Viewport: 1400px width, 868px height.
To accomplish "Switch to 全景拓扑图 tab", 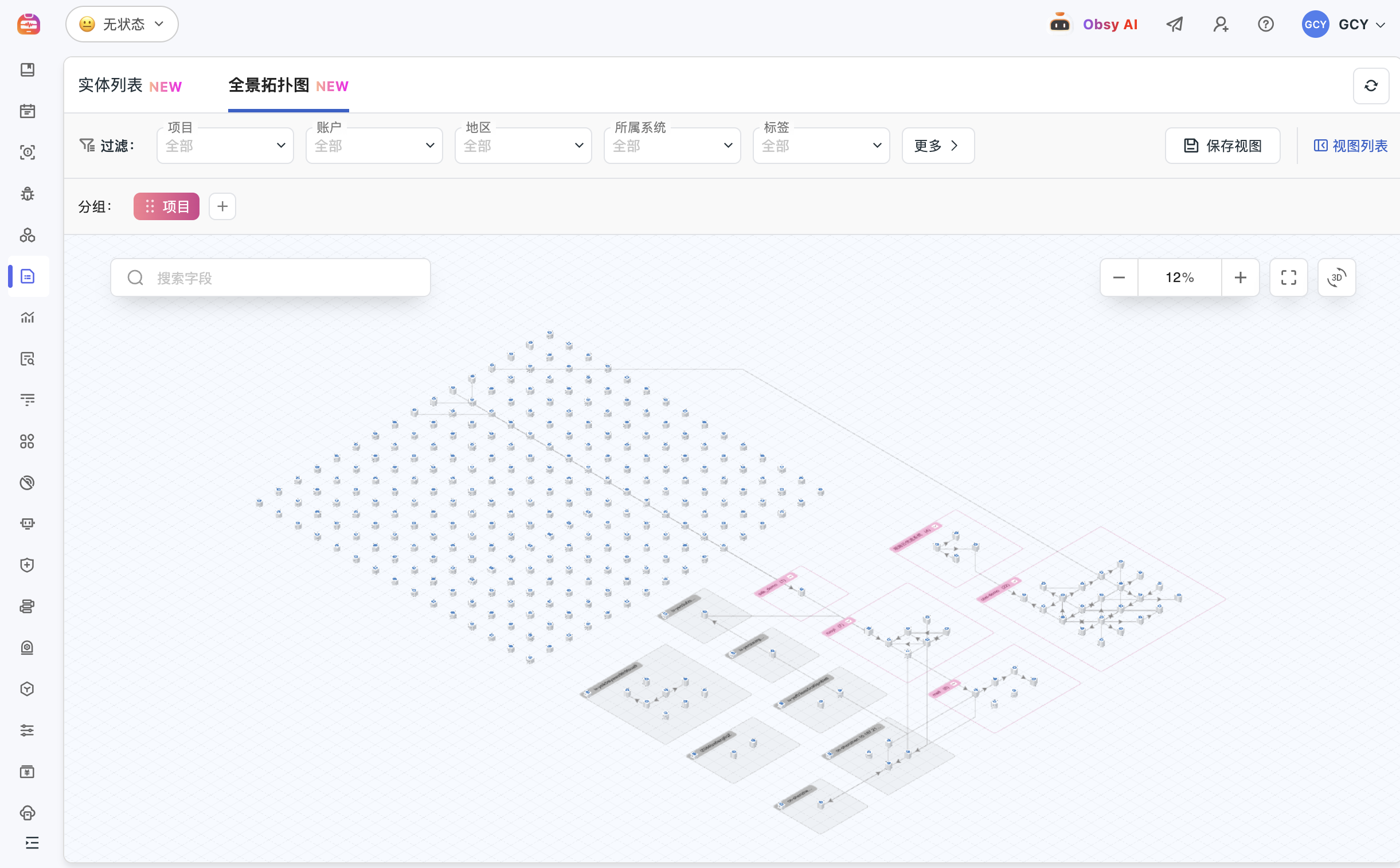I will tap(288, 85).
